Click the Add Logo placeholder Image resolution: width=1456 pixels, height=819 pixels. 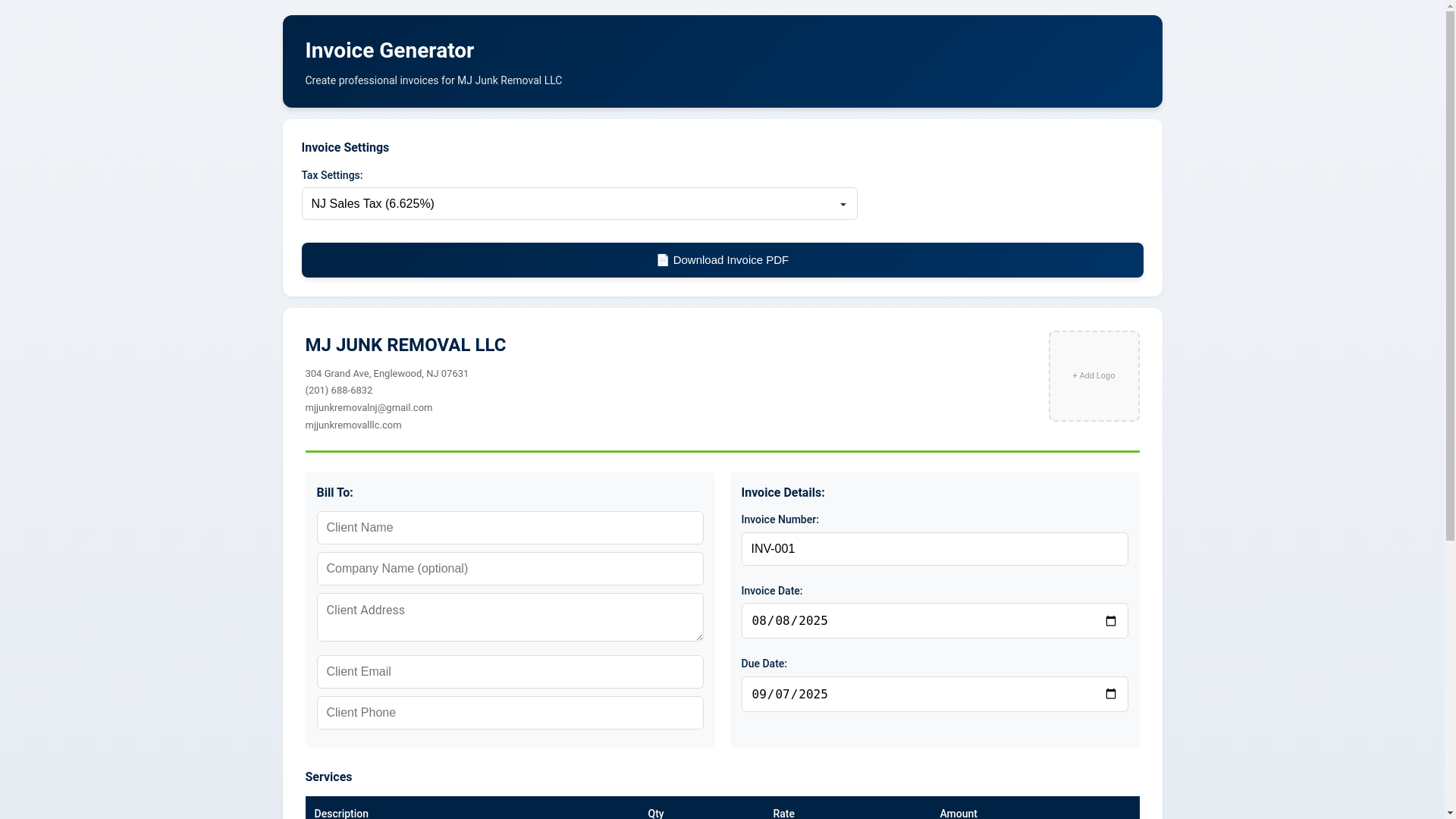pyautogui.click(x=1094, y=376)
